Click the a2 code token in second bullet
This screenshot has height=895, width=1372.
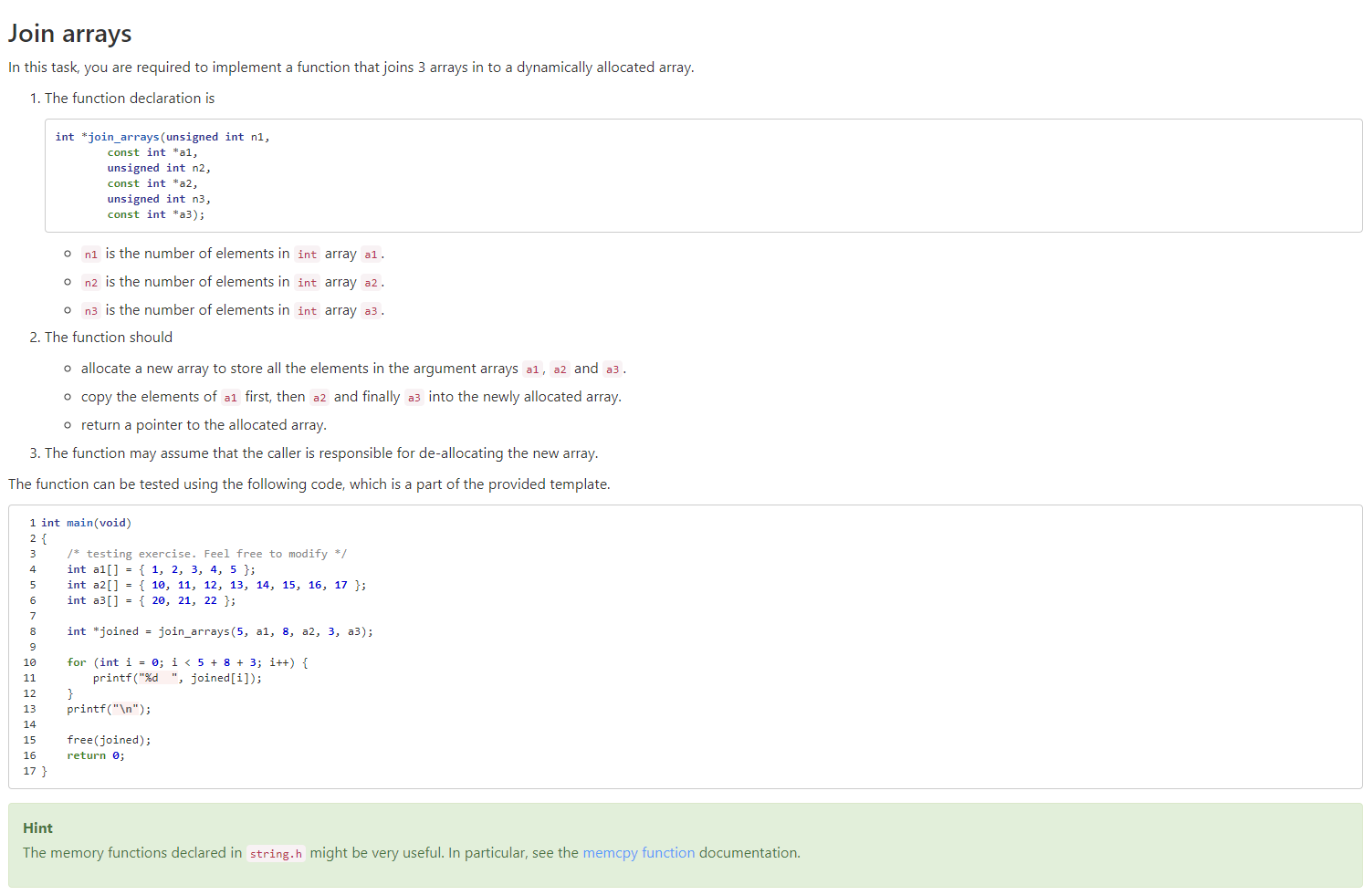pos(371,282)
